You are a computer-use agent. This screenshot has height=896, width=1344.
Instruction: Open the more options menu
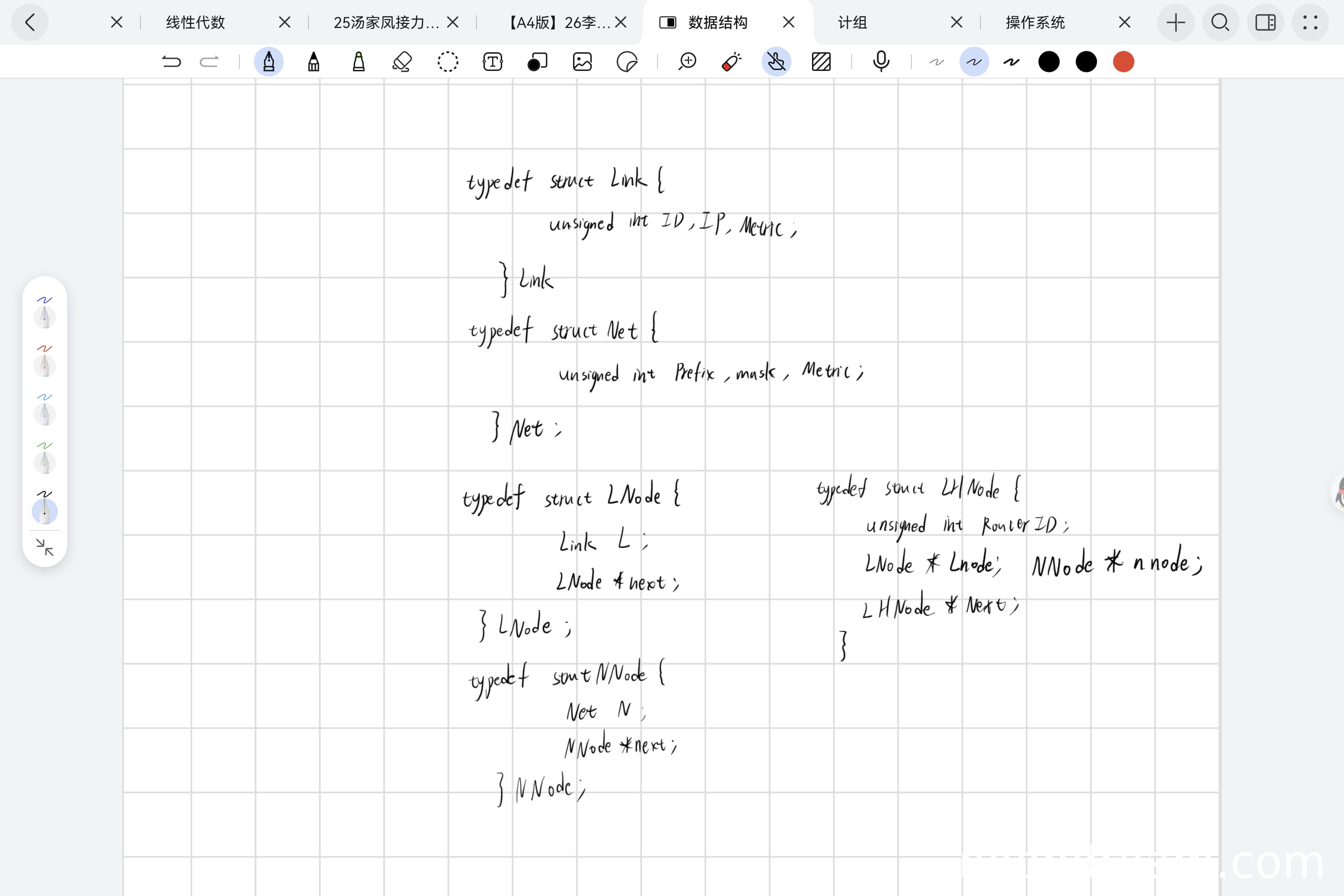tap(1310, 22)
